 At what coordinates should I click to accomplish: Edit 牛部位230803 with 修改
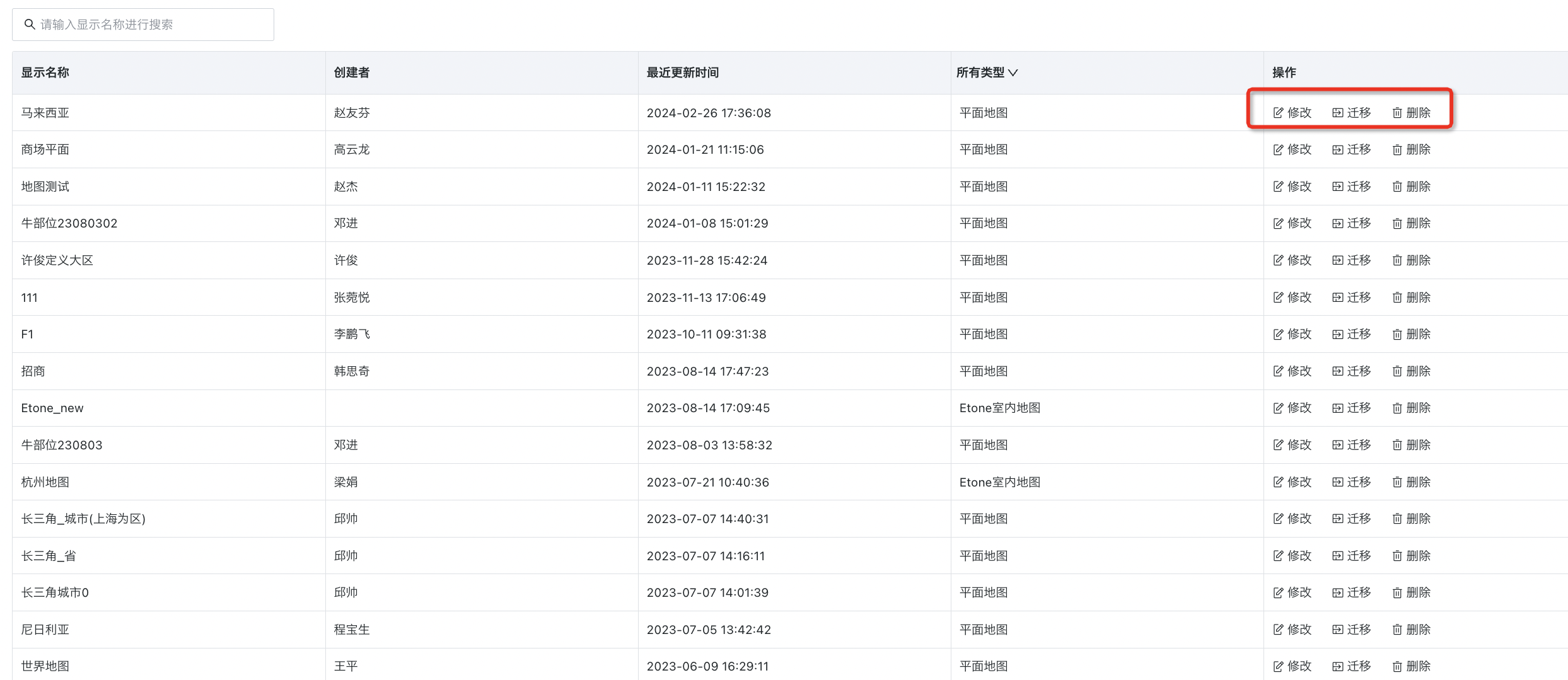[x=1292, y=445]
